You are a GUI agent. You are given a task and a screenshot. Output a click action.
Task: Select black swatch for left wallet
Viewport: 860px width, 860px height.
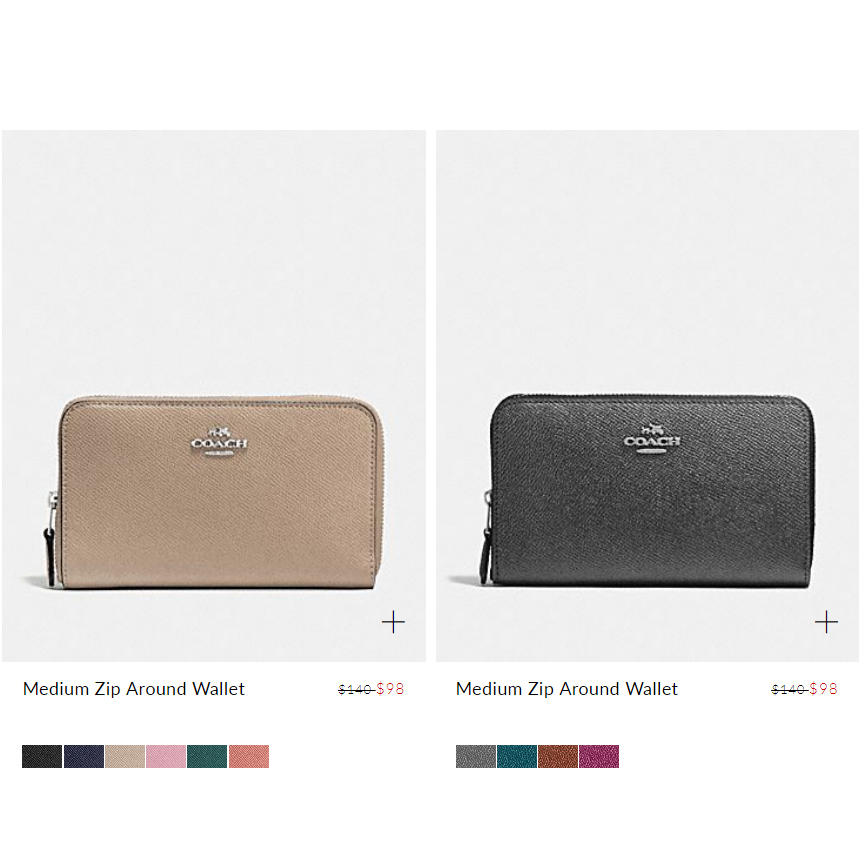tap(42, 756)
